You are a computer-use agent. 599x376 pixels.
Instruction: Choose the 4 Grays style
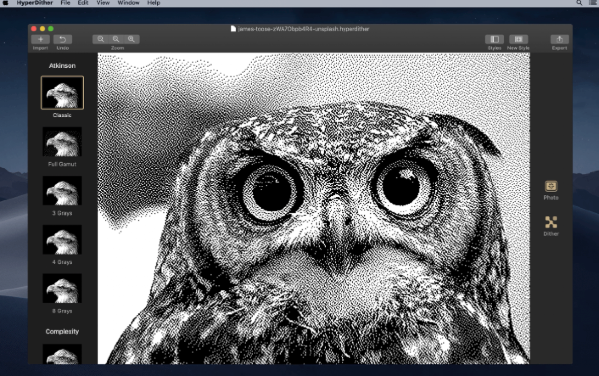(62, 240)
